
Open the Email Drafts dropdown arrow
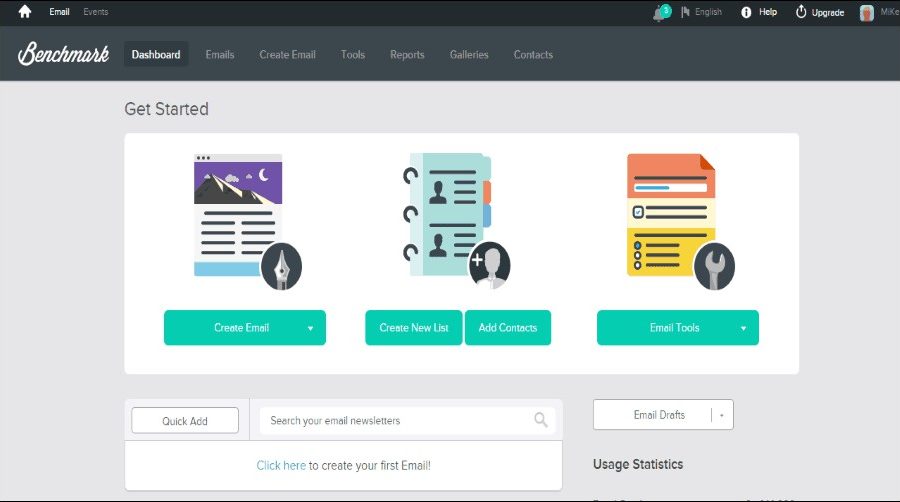click(x=722, y=415)
